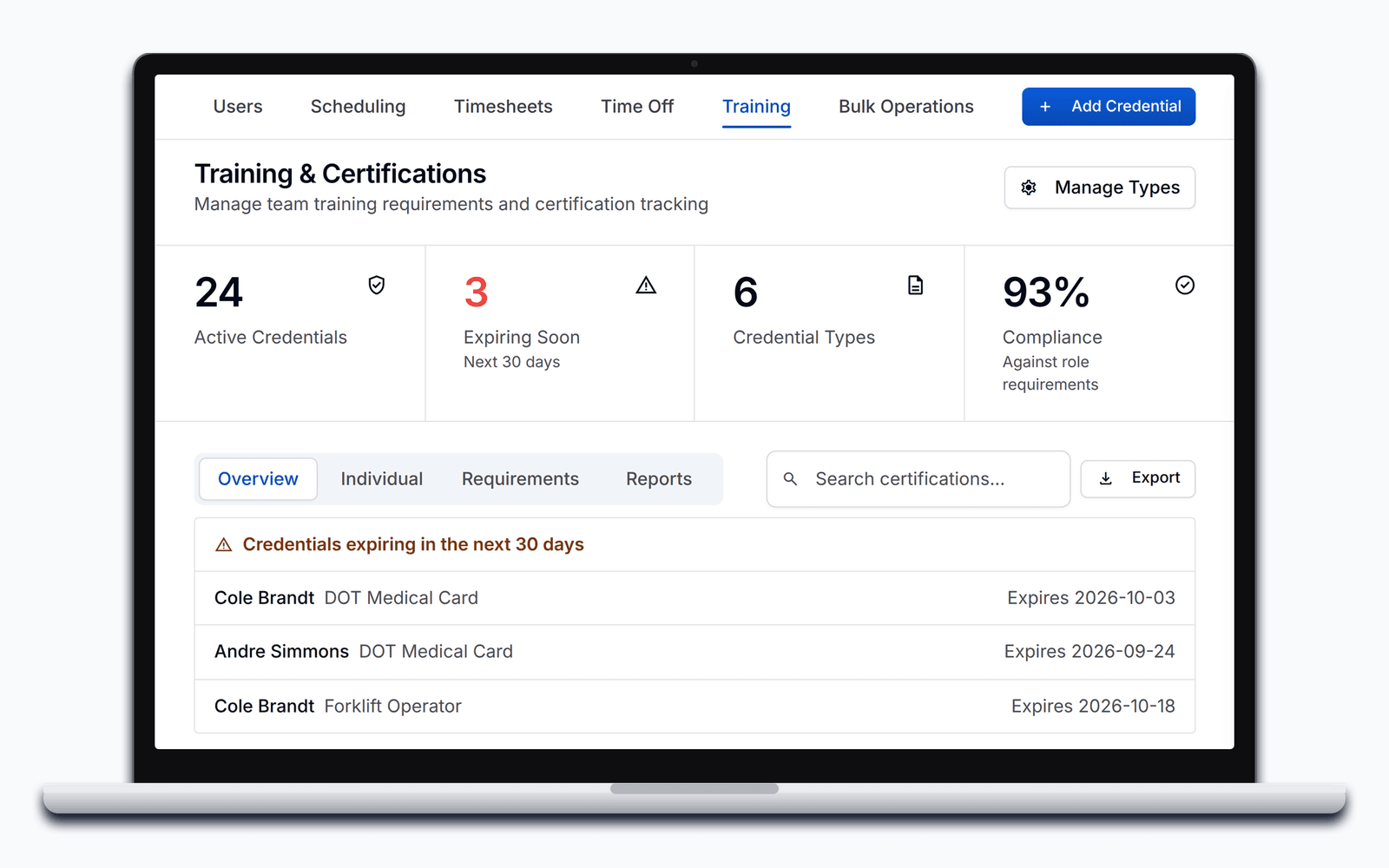Click the shield icon beside Active Credentials
Screen dimensions: 1389x868
click(x=377, y=285)
